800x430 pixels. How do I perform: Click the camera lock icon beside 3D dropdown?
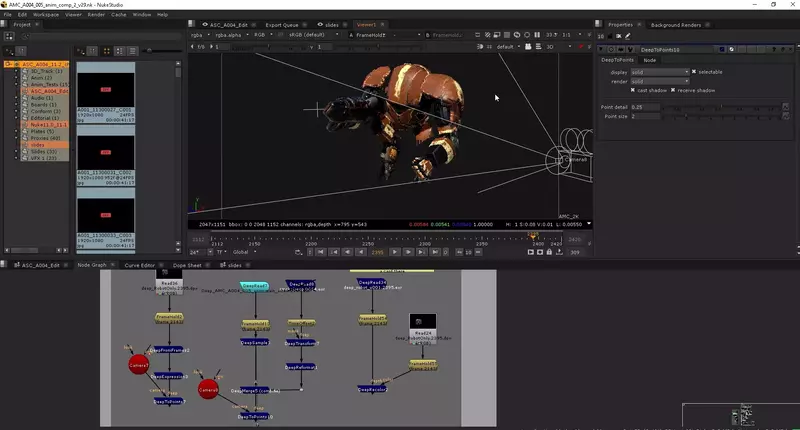coord(528,46)
